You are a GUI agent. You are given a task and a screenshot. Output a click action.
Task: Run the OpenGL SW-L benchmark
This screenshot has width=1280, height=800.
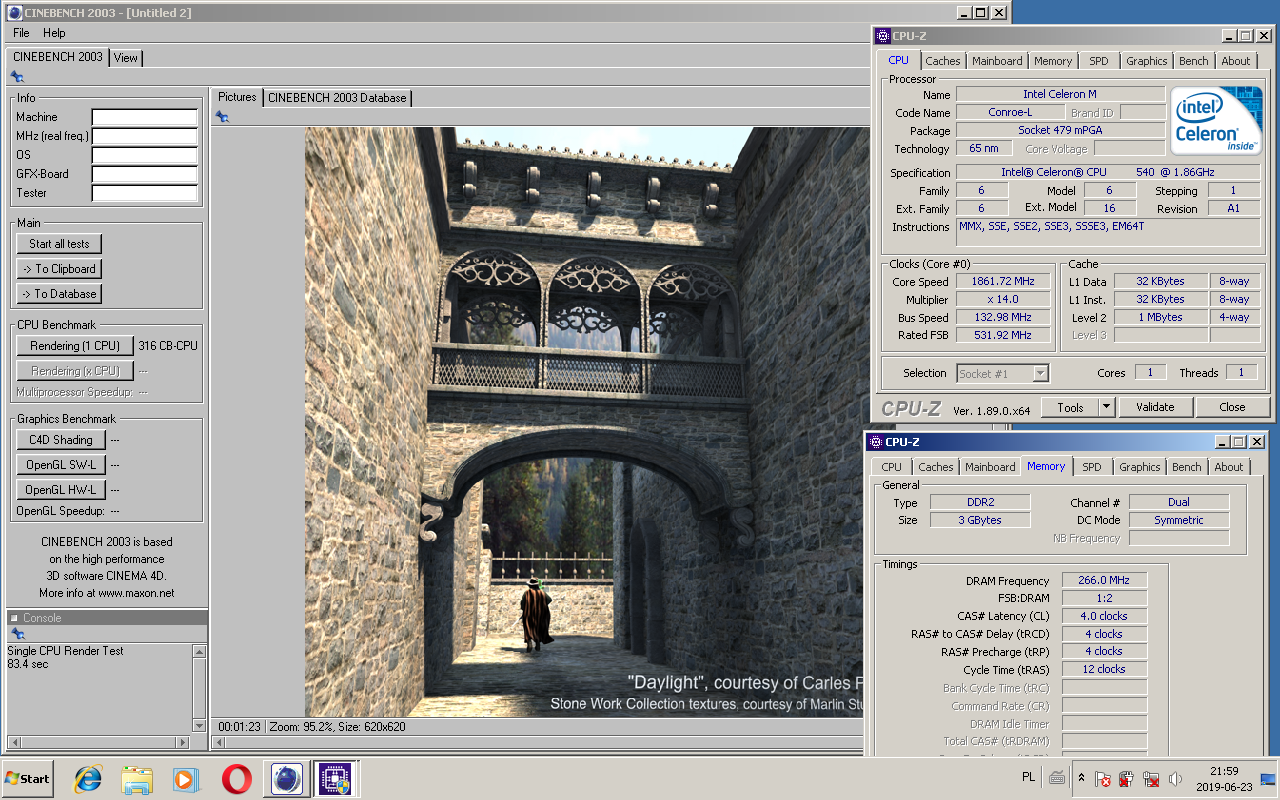60,465
